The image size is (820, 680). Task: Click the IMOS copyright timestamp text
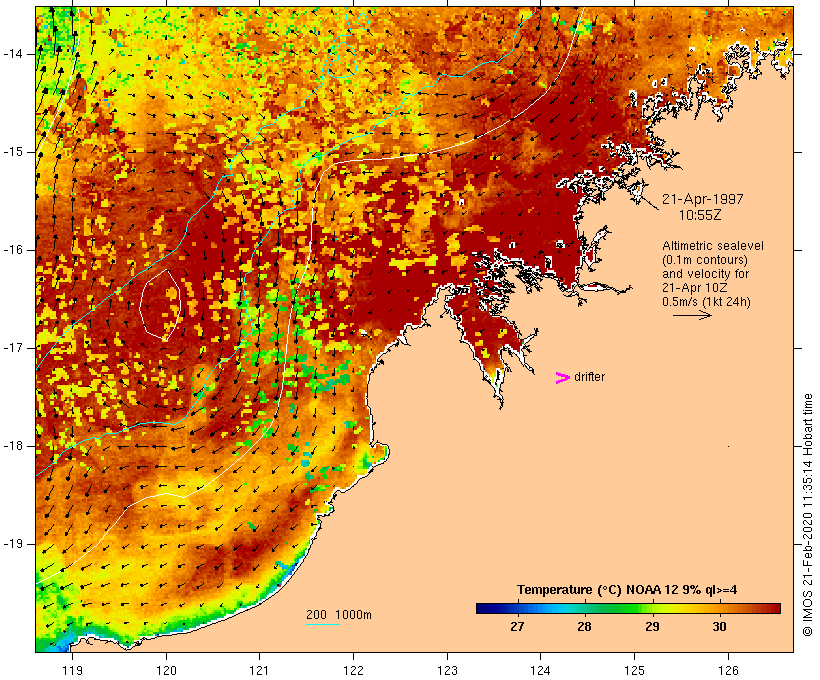[807, 515]
